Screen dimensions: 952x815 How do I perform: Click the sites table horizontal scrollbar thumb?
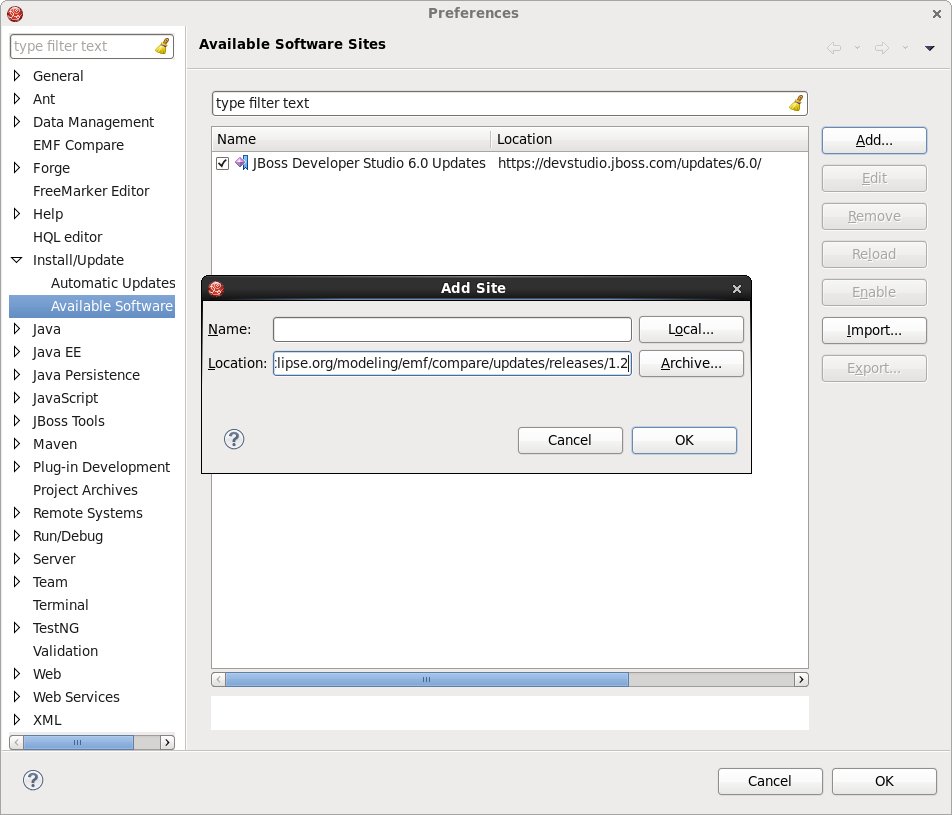427,680
